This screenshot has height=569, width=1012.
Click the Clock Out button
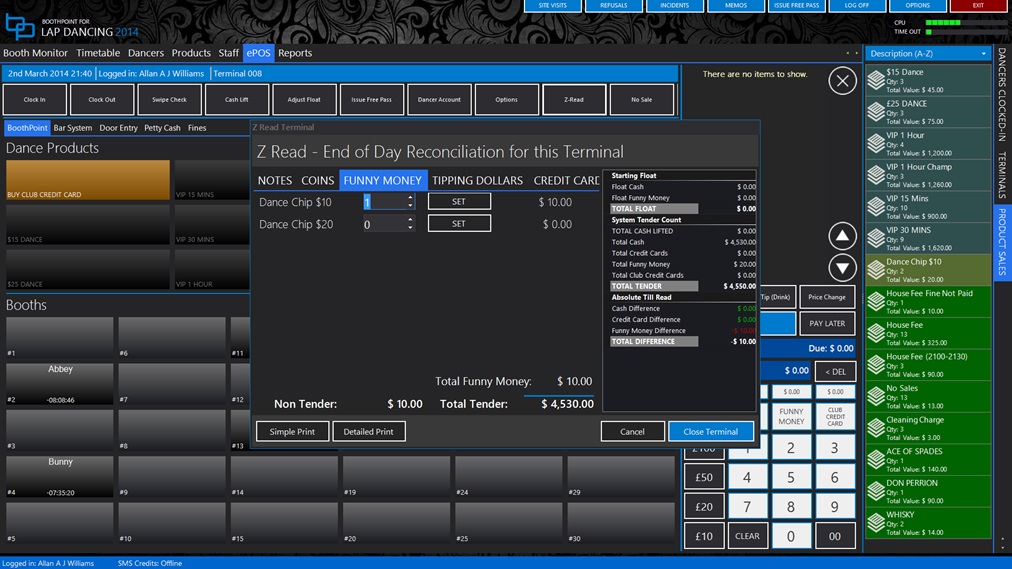[102, 99]
